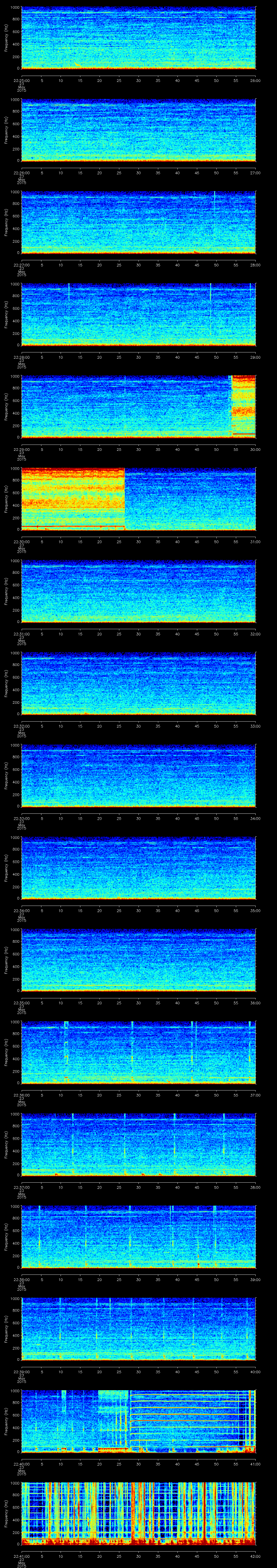Click the 22:40:00 start time label
Image resolution: width=277 pixels, height=1568 pixels.
[21, 1464]
